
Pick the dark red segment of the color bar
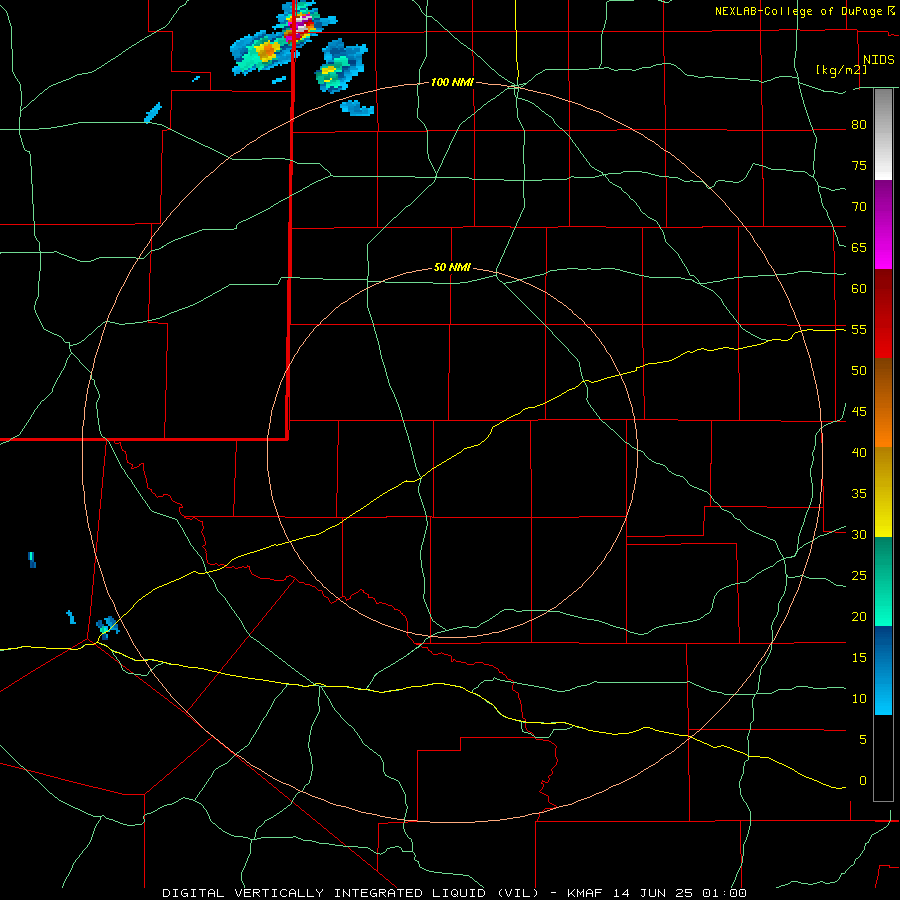pyautogui.click(x=883, y=314)
